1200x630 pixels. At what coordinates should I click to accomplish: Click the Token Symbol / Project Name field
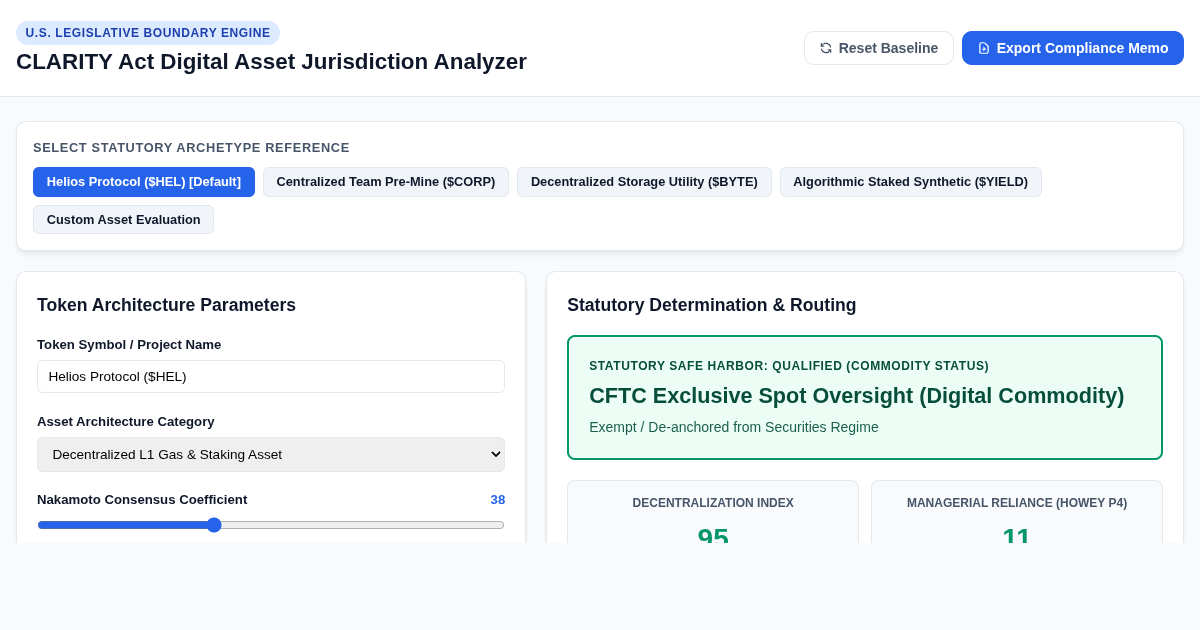click(x=271, y=376)
